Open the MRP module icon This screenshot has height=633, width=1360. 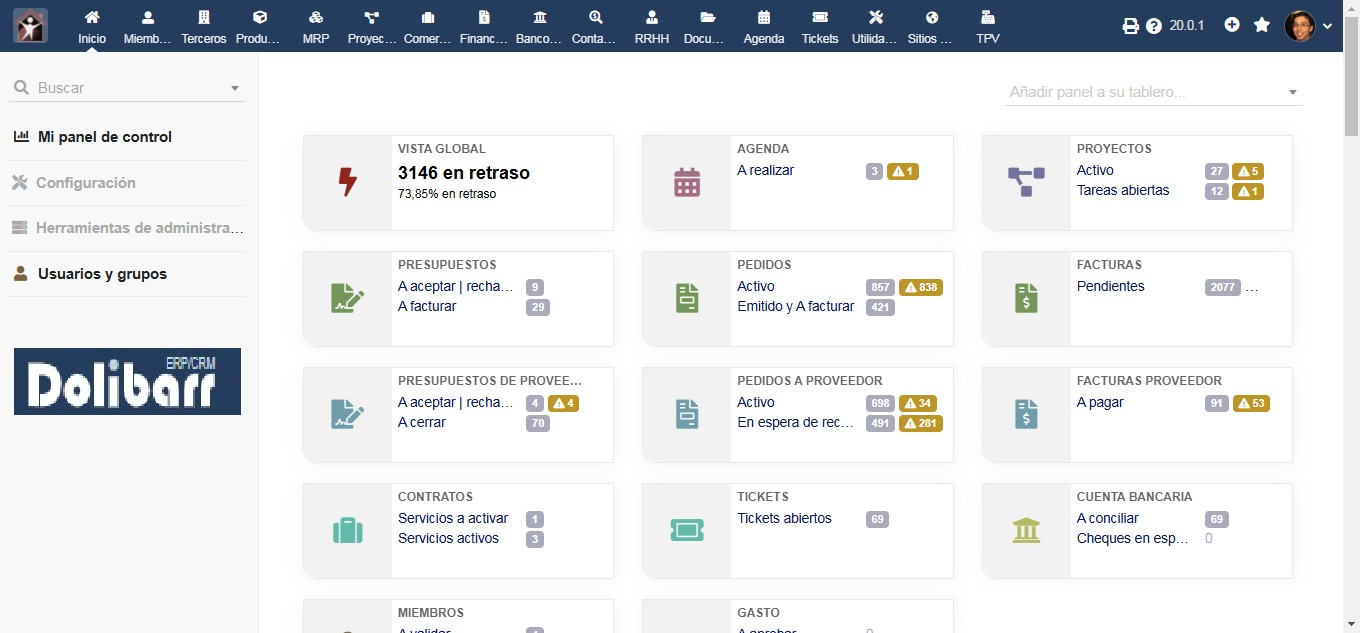tap(316, 27)
